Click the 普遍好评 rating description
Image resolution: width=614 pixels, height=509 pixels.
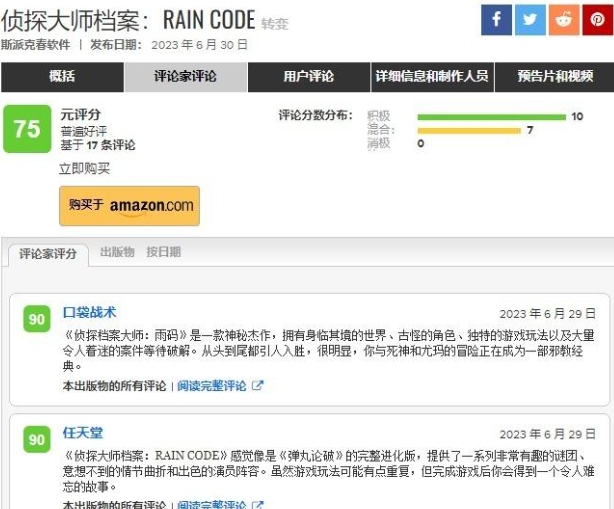pyautogui.click(x=84, y=131)
